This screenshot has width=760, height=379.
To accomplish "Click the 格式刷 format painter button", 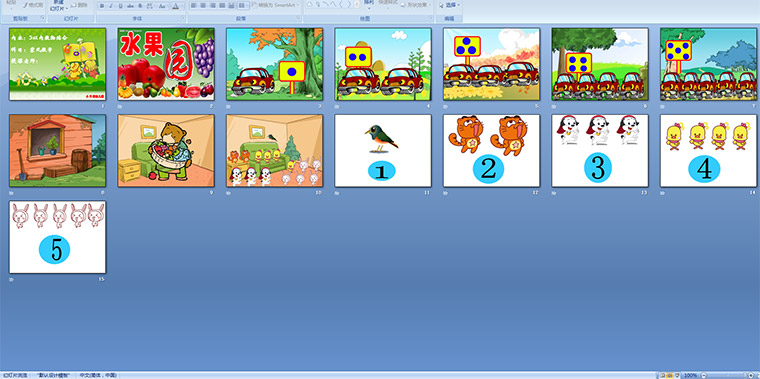I will (33, 5).
